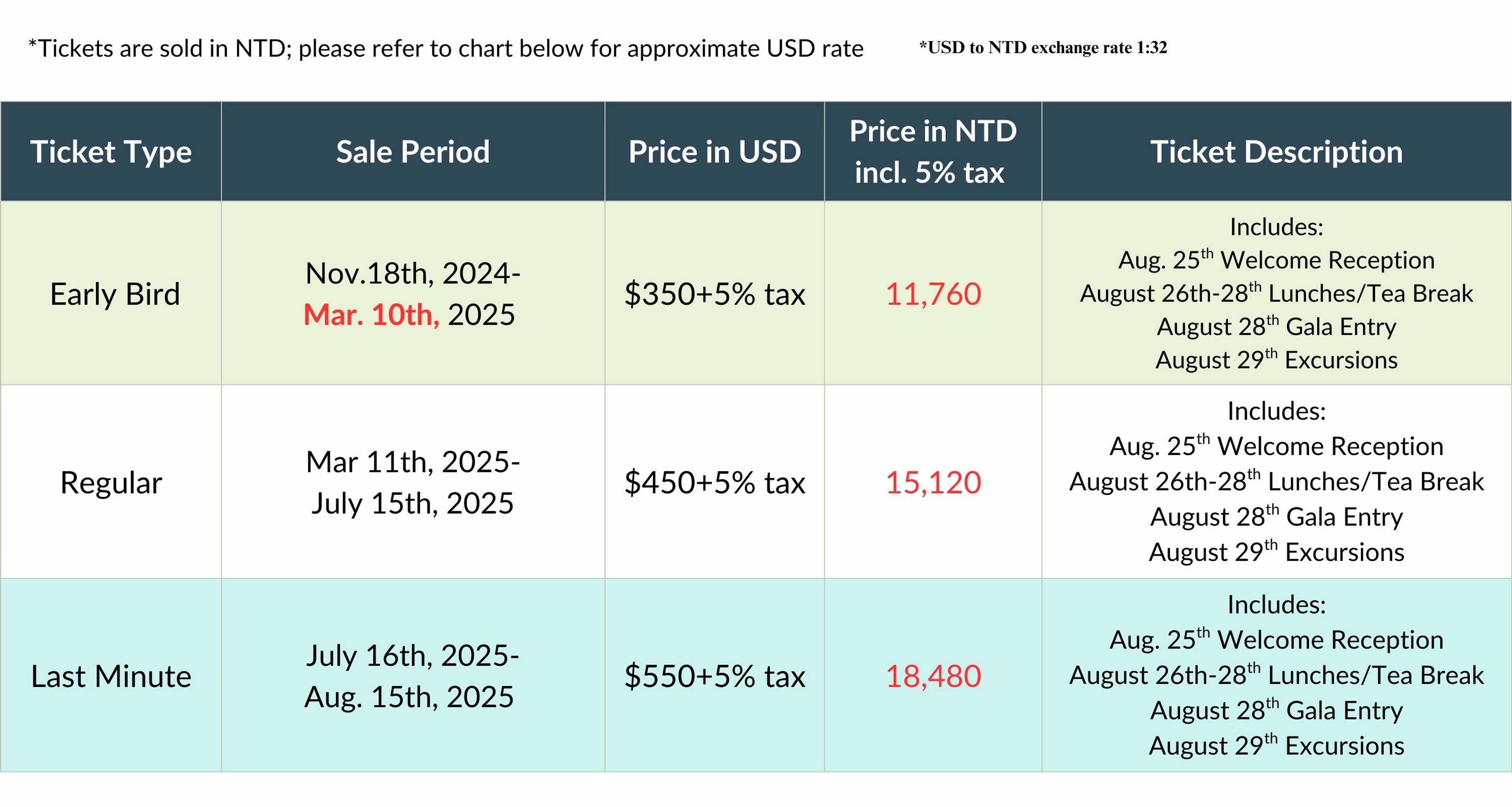Screen dimensions: 1512x807
Task: Click the USD to NTD exchange rate note
Action: [1043, 47]
